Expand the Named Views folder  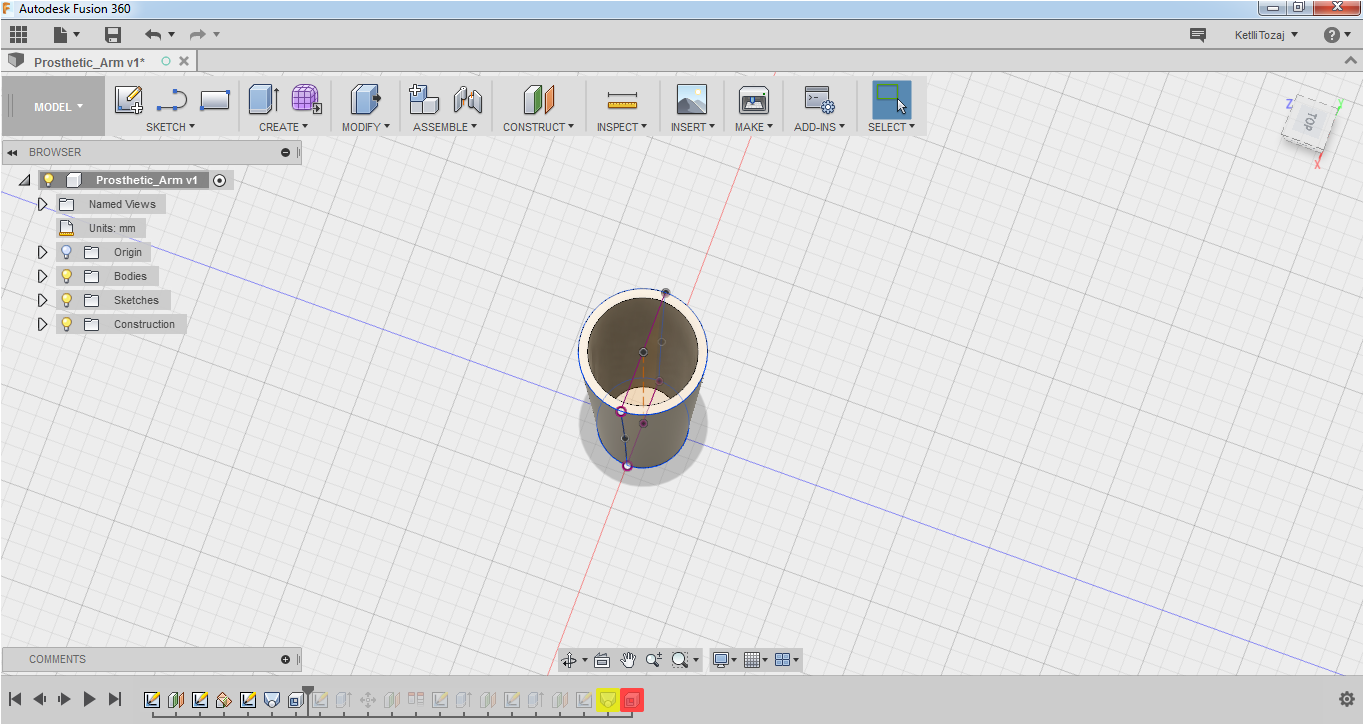click(x=42, y=204)
